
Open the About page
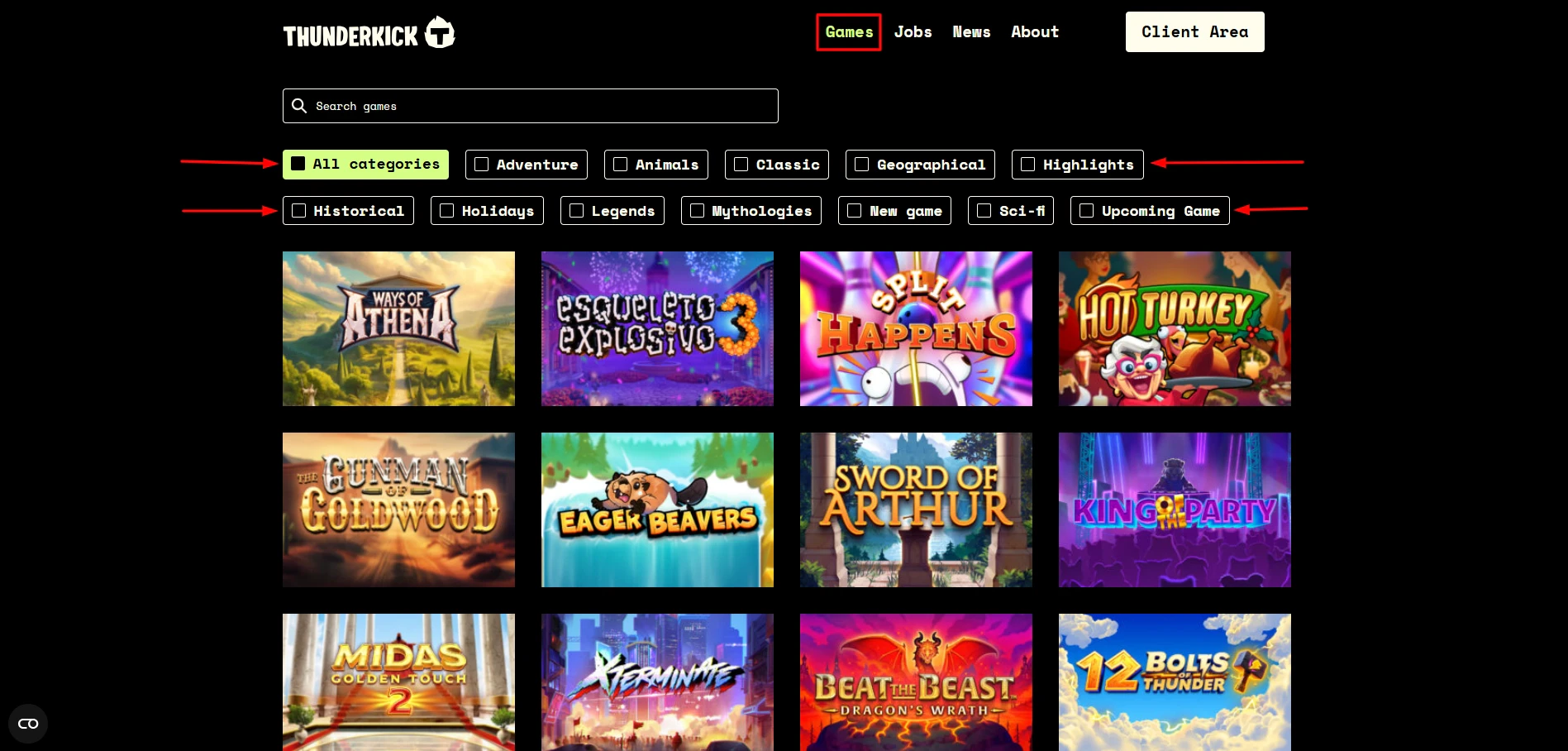pyautogui.click(x=1035, y=32)
